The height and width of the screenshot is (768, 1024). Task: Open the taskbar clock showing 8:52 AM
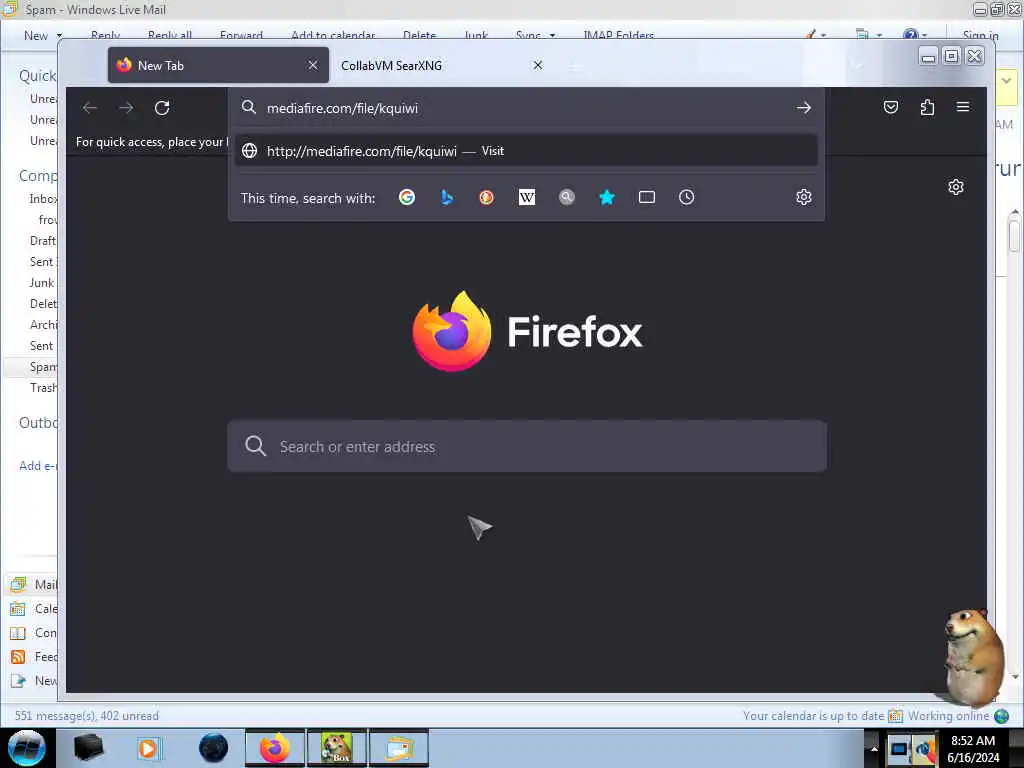pyautogui.click(x=973, y=749)
